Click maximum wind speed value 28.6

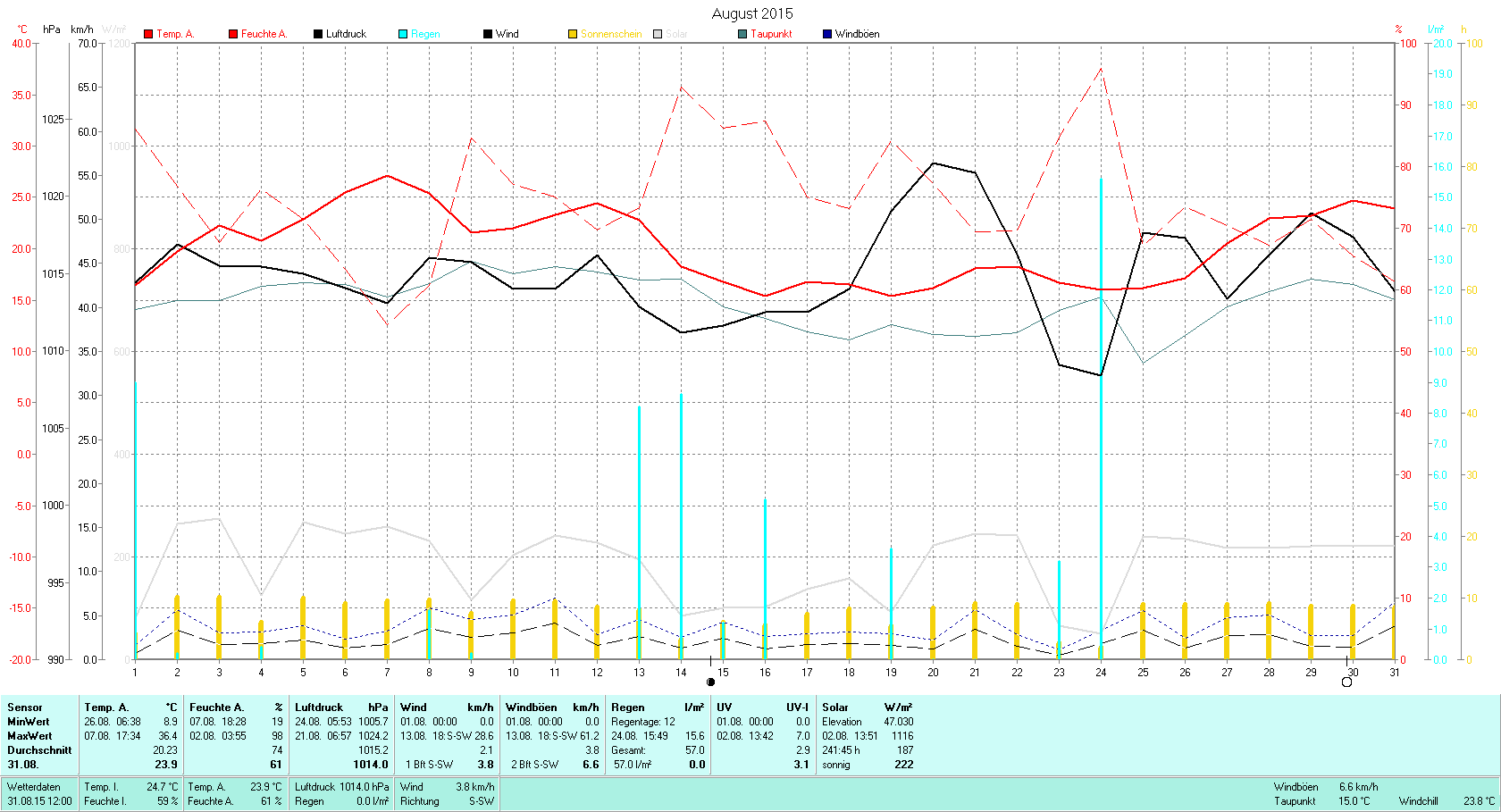point(484,736)
